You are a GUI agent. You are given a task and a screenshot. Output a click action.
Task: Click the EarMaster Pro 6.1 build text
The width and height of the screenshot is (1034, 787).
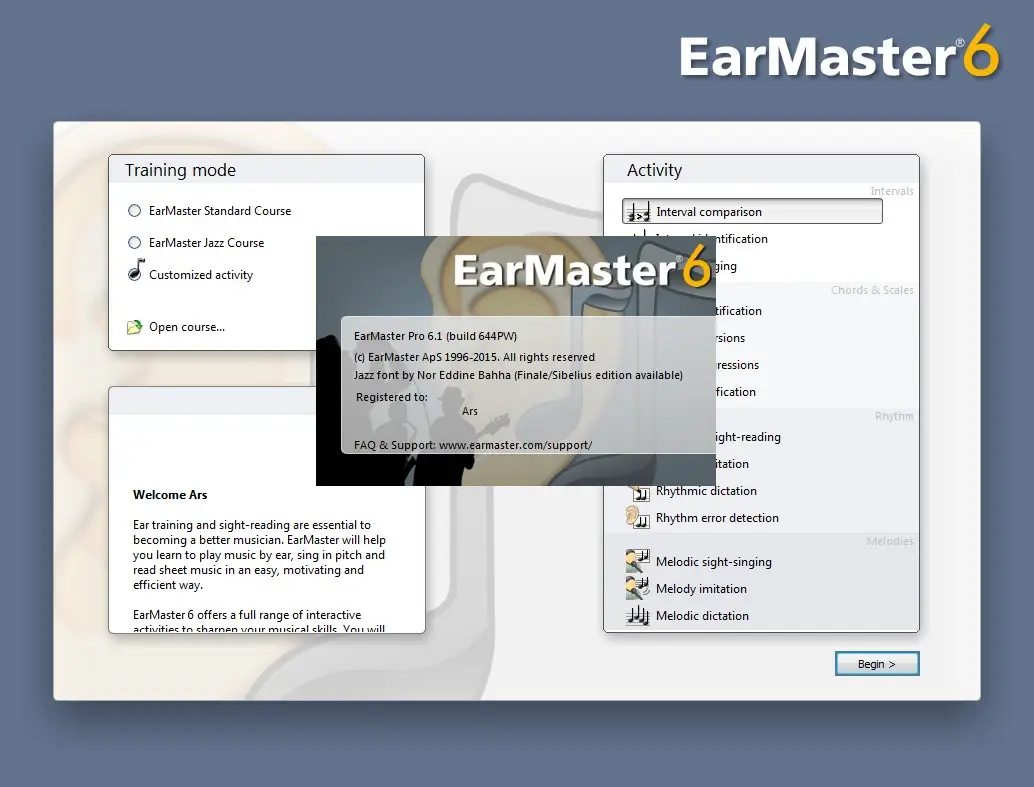point(435,336)
